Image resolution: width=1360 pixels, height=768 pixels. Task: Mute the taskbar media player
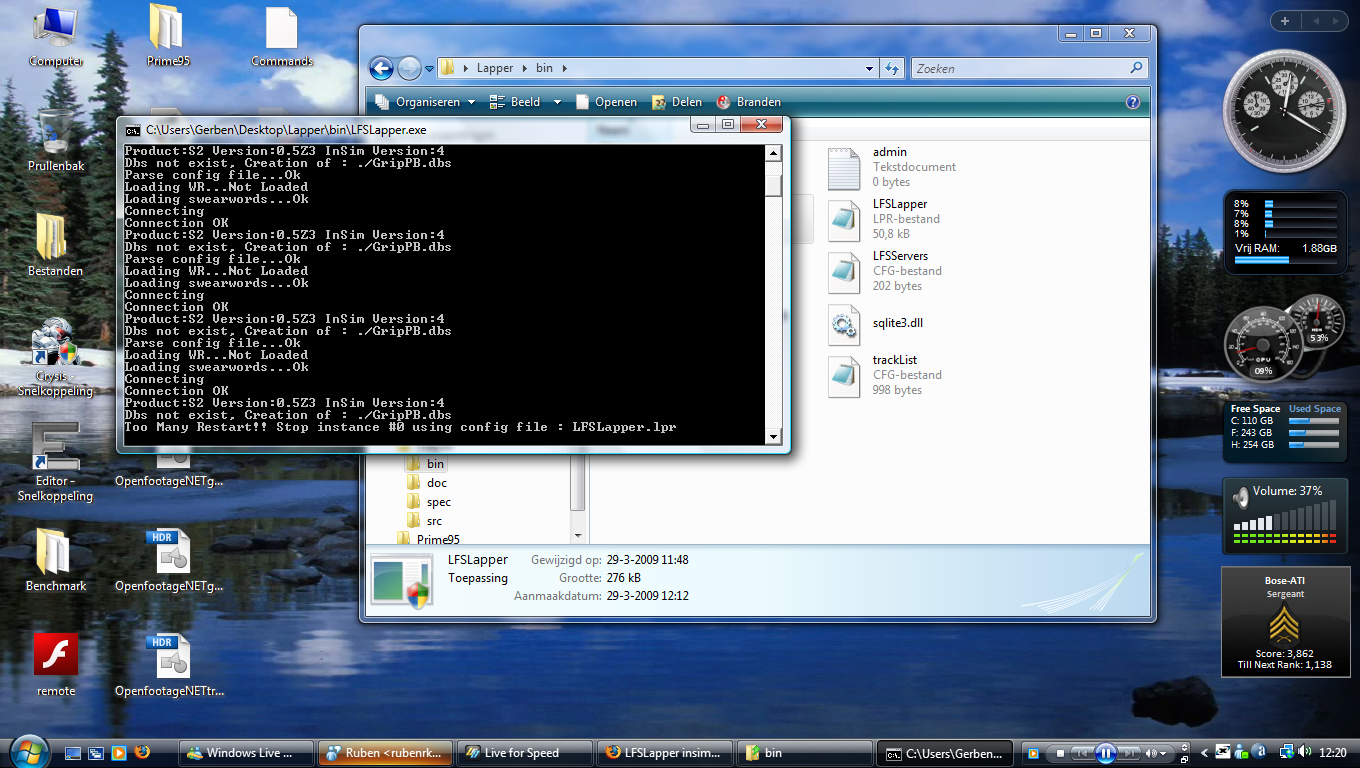1151,753
